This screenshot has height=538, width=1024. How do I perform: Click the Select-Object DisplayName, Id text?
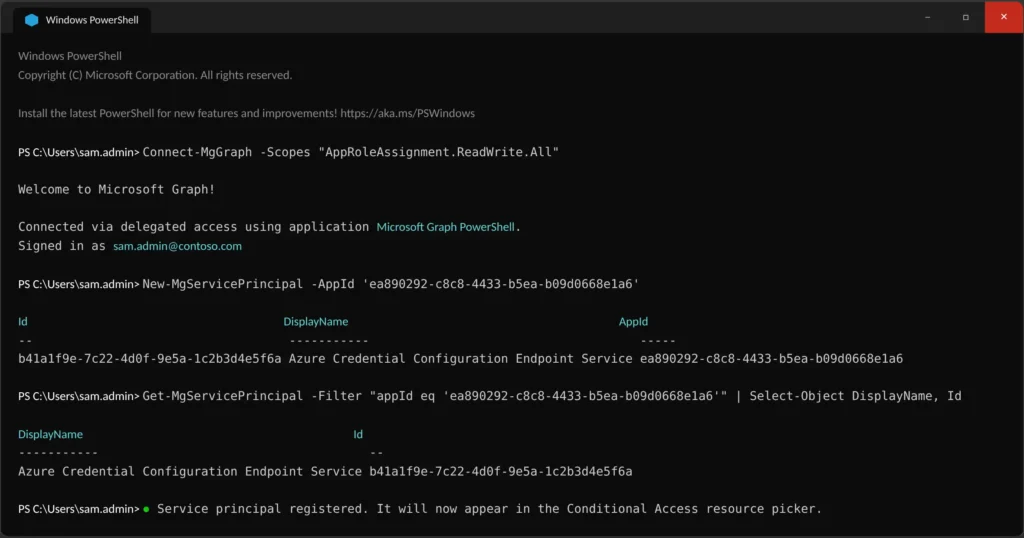(856, 396)
